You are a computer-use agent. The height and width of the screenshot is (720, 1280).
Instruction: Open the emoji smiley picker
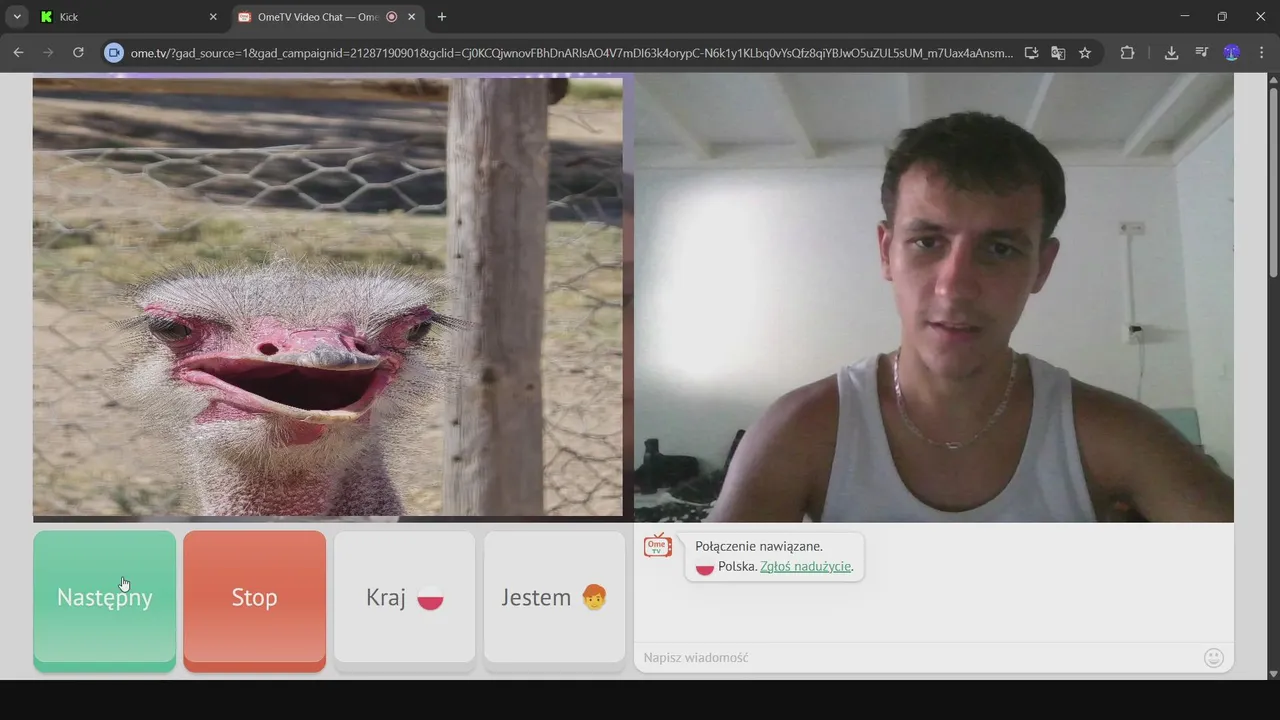click(1214, 657)
